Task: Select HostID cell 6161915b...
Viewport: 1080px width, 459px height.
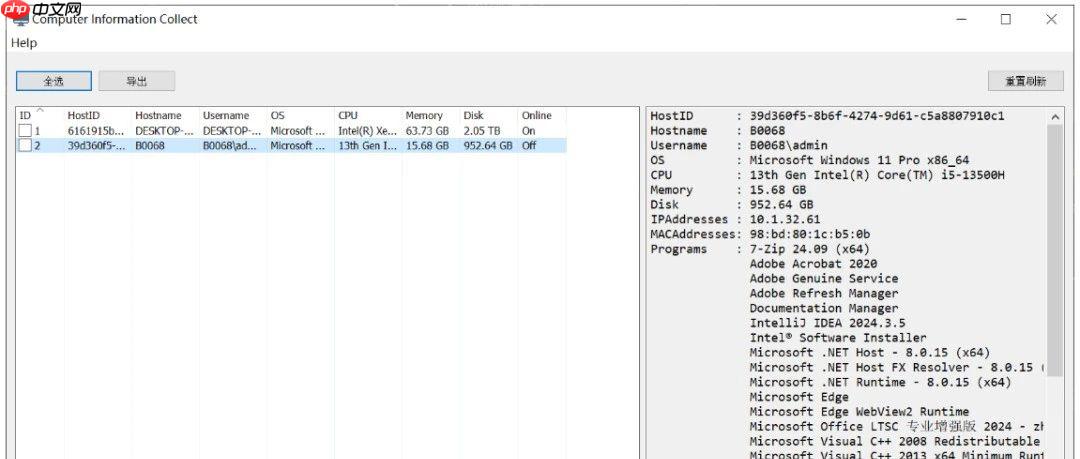Action: [x=96, y=130]
